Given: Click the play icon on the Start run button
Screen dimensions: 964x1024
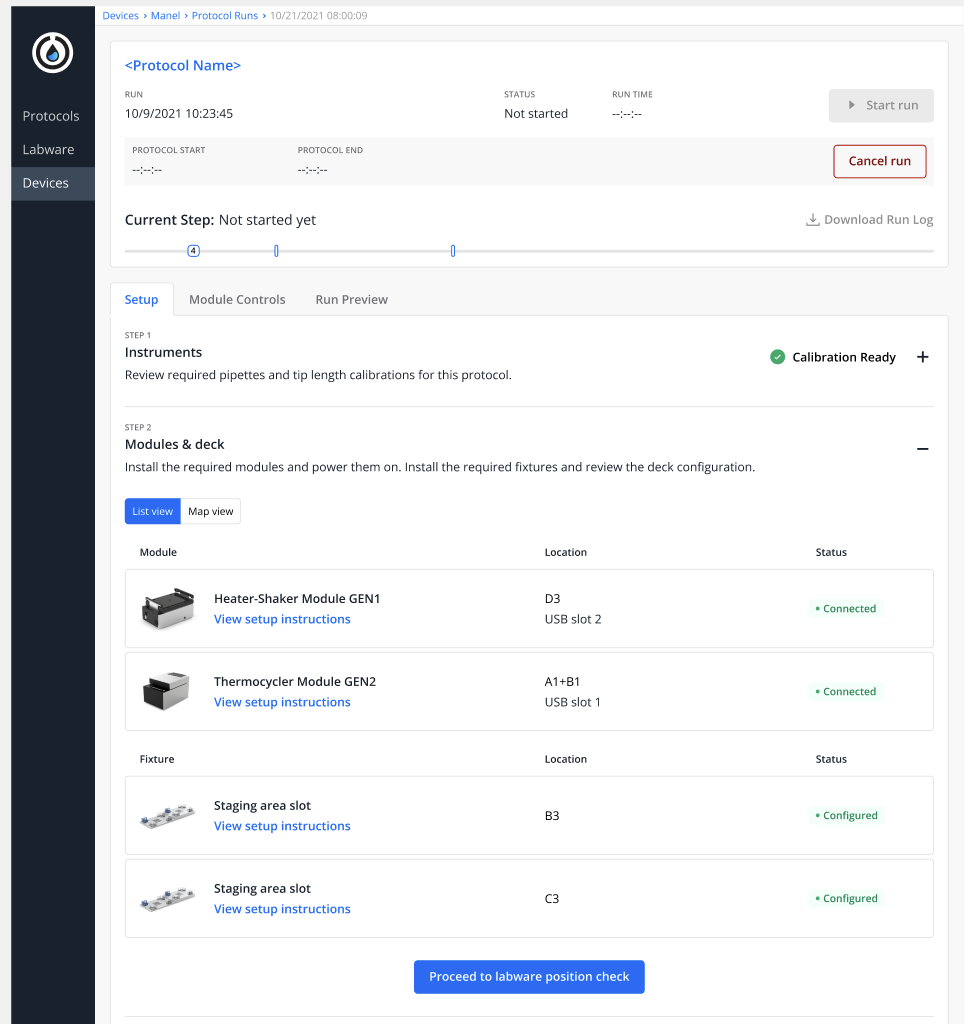Looking at the screenshot, I should click(x=851, y=105).
